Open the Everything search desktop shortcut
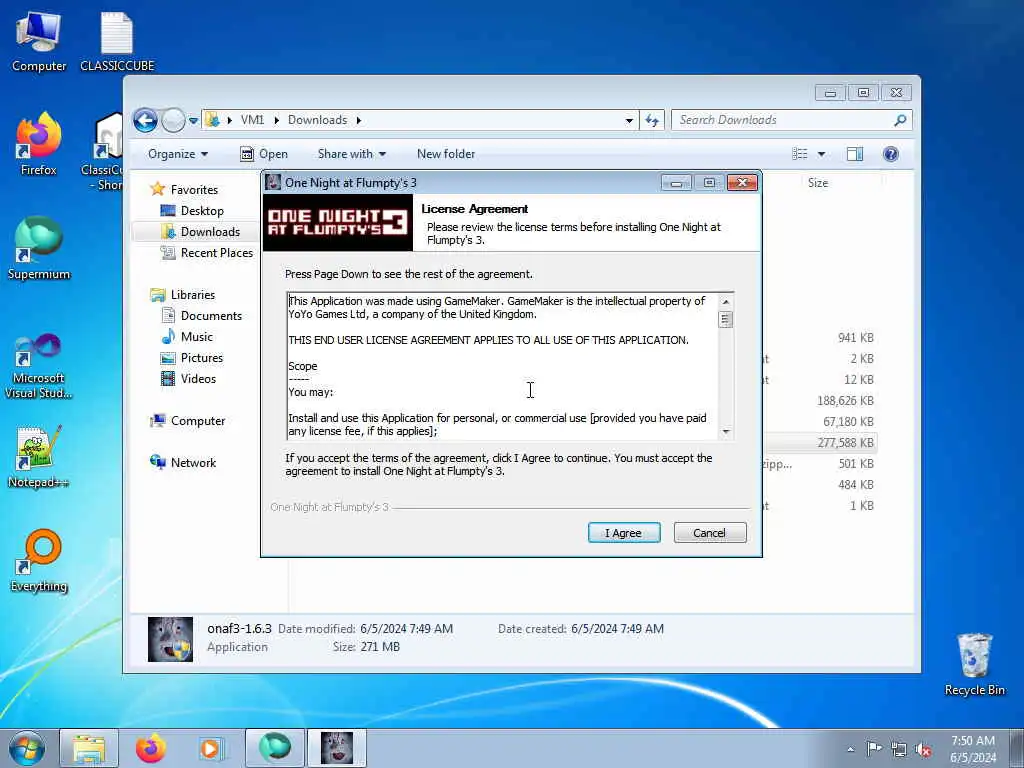Screen dimensions: 1024x768 39,560
